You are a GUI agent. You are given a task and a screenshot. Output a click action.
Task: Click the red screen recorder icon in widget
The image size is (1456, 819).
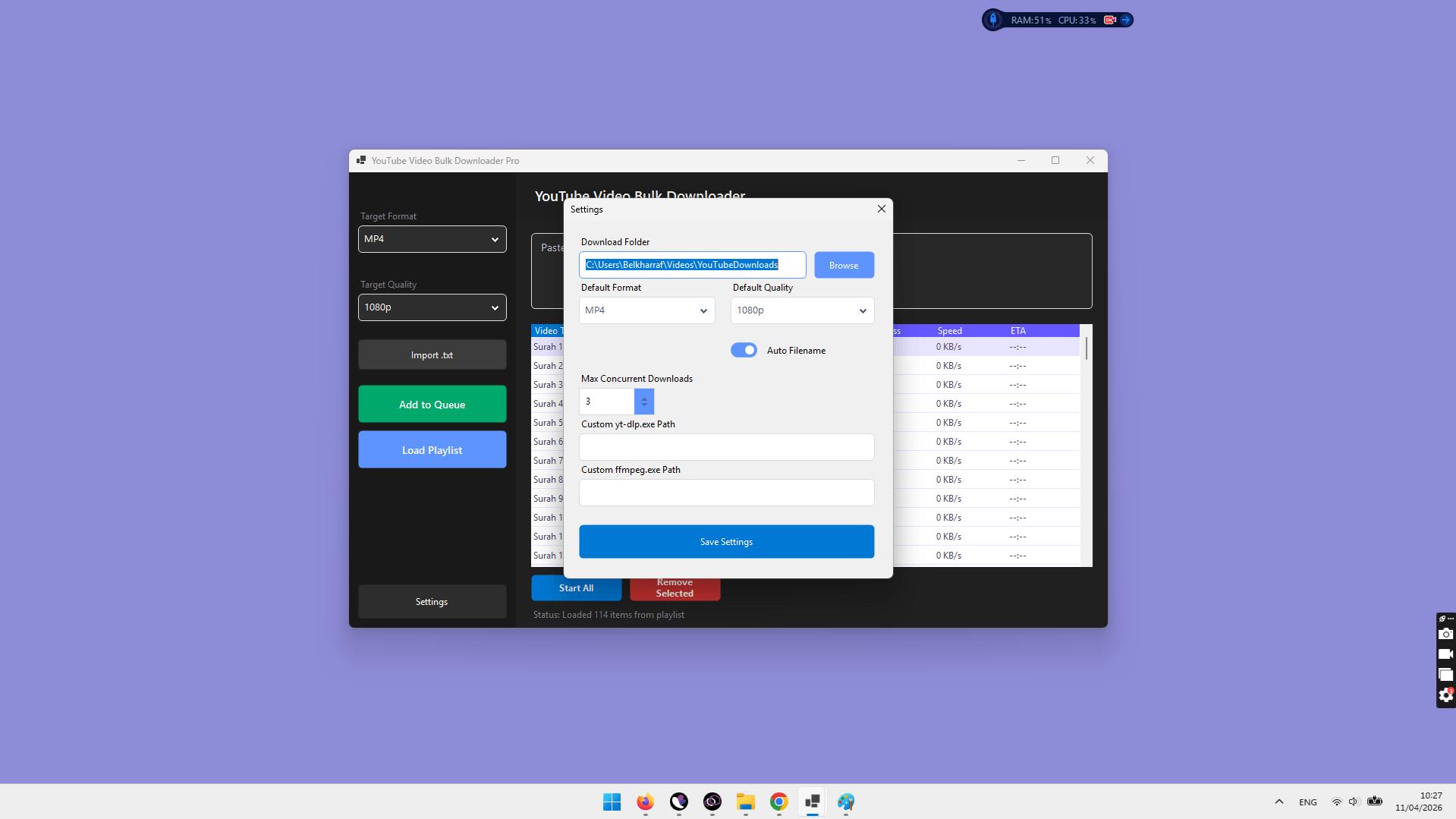click(x=1110, y=20)
